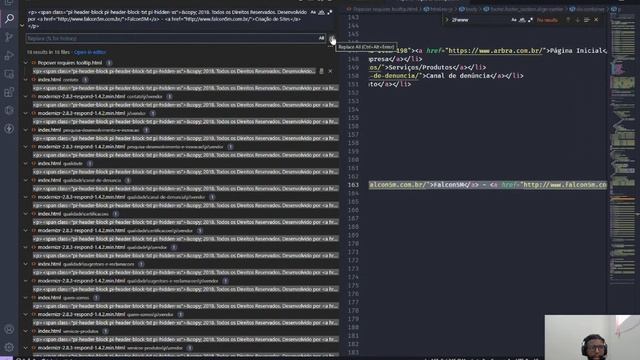This screenshot has width=640, height=360.
Task: Go to next match in editor find widget
Action: pyautogui.click(x=577, y=20)
